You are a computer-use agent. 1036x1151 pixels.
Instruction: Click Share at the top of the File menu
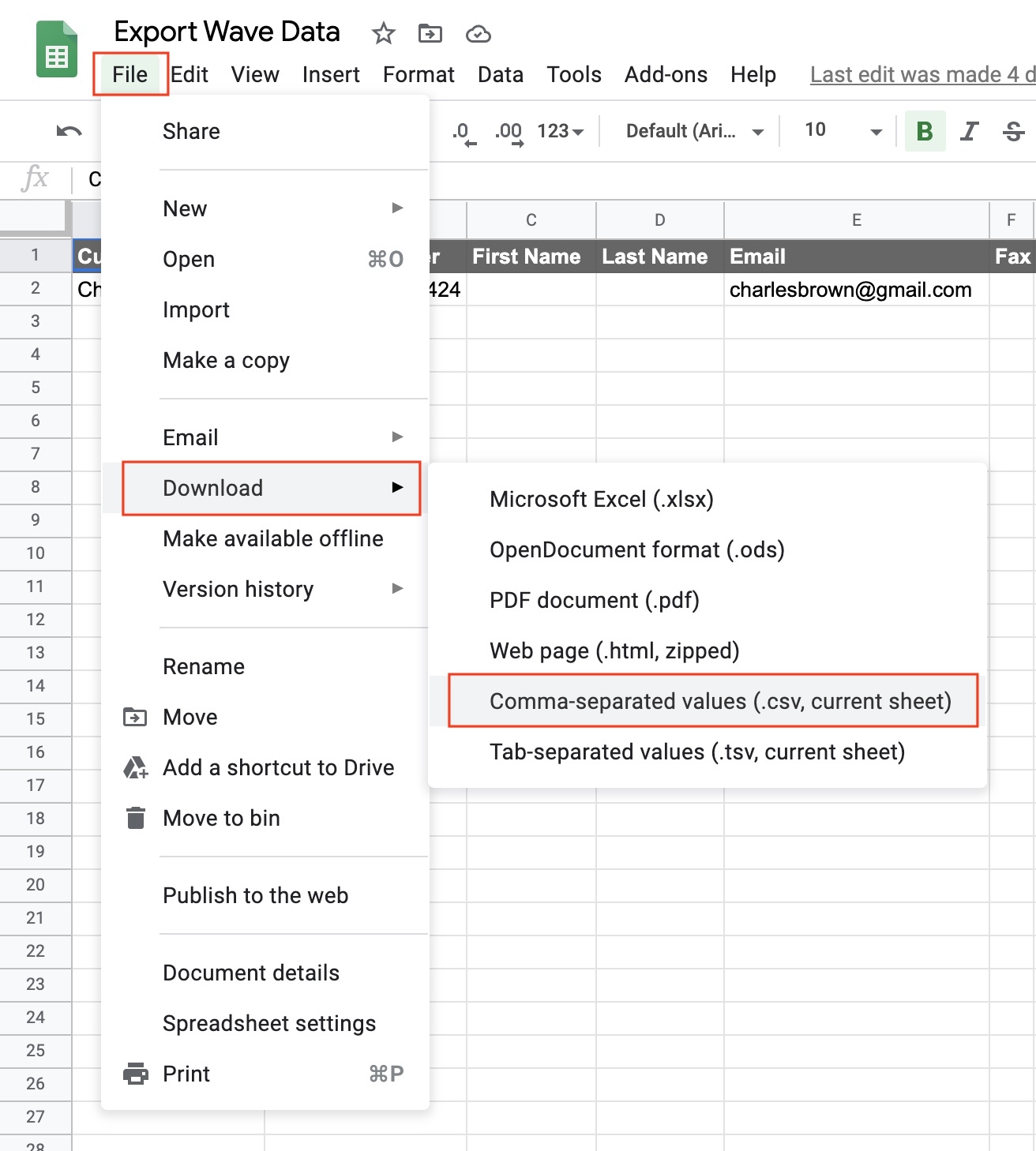point(190,131)
